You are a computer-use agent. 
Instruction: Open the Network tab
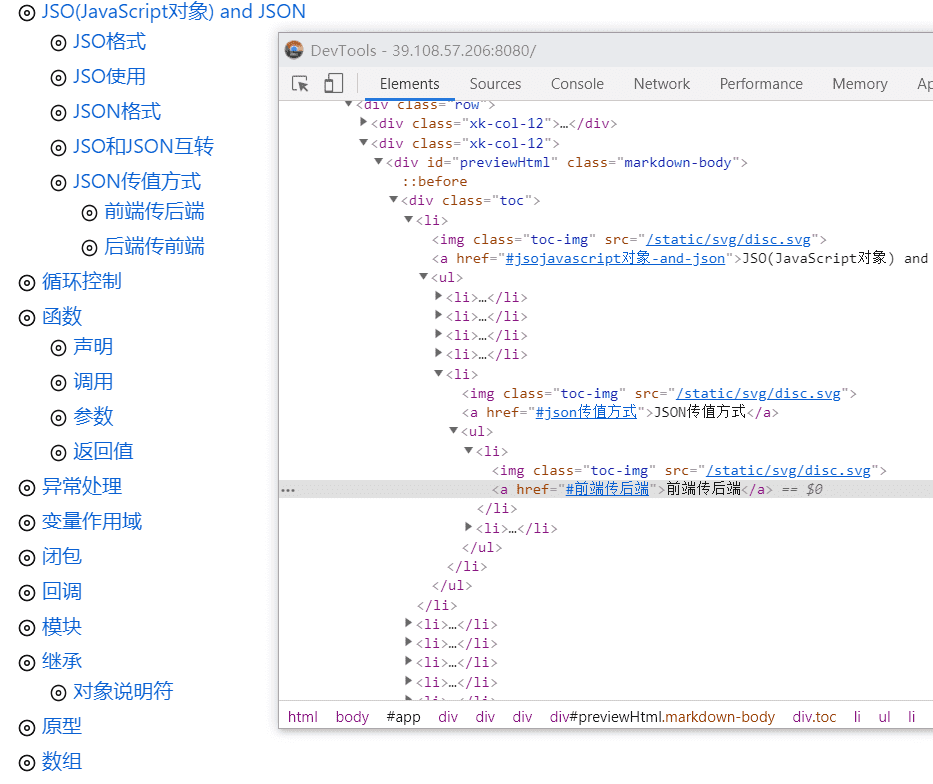coord(661,84)
